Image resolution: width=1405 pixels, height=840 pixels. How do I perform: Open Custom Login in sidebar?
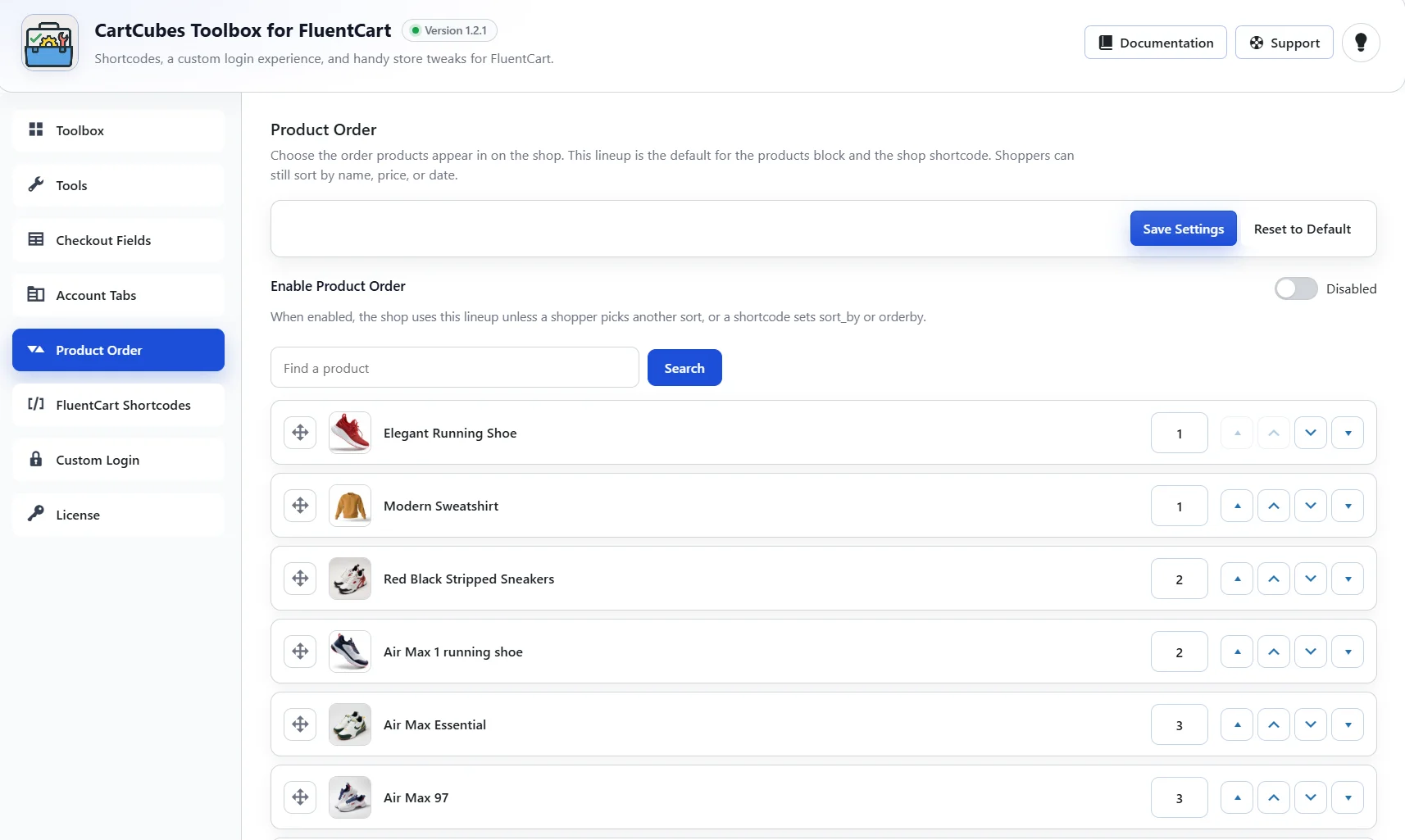(x=118, y=460)
